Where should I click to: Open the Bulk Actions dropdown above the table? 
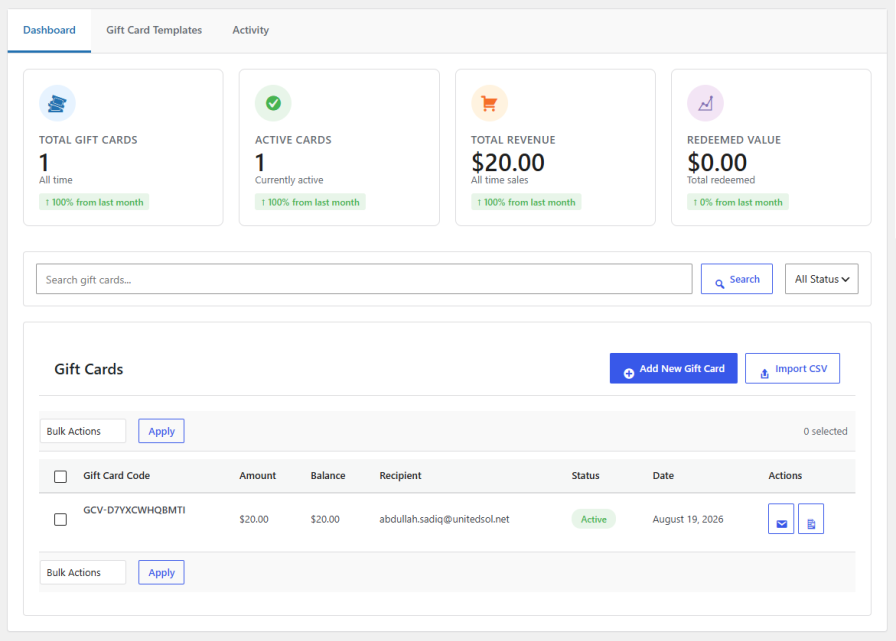pos(83,431)
